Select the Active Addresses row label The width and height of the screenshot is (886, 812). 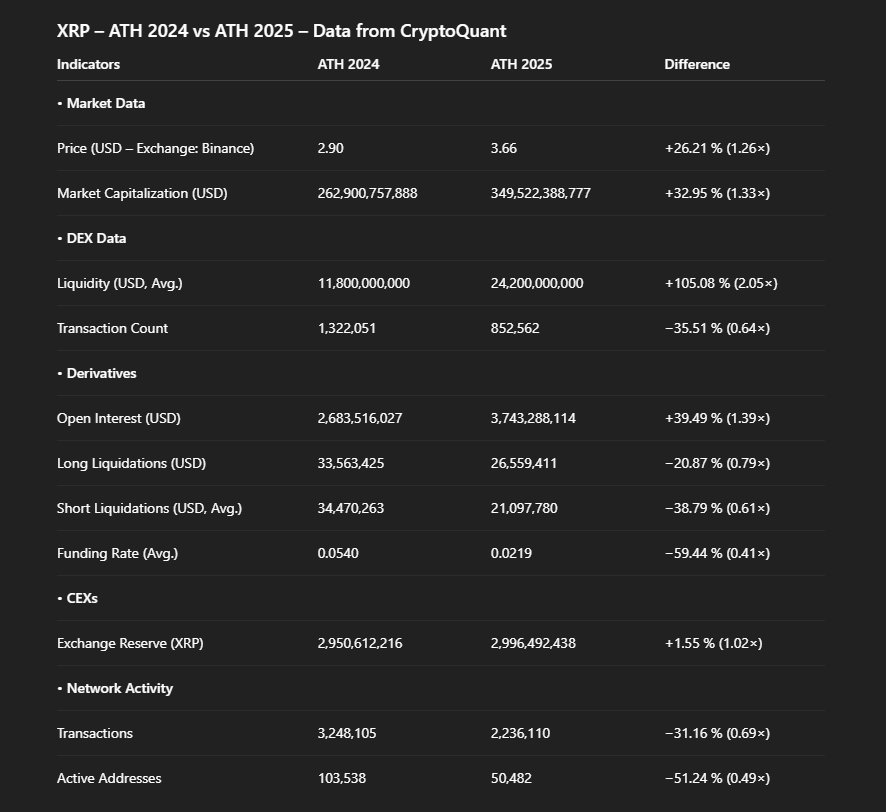click(109, 778)
